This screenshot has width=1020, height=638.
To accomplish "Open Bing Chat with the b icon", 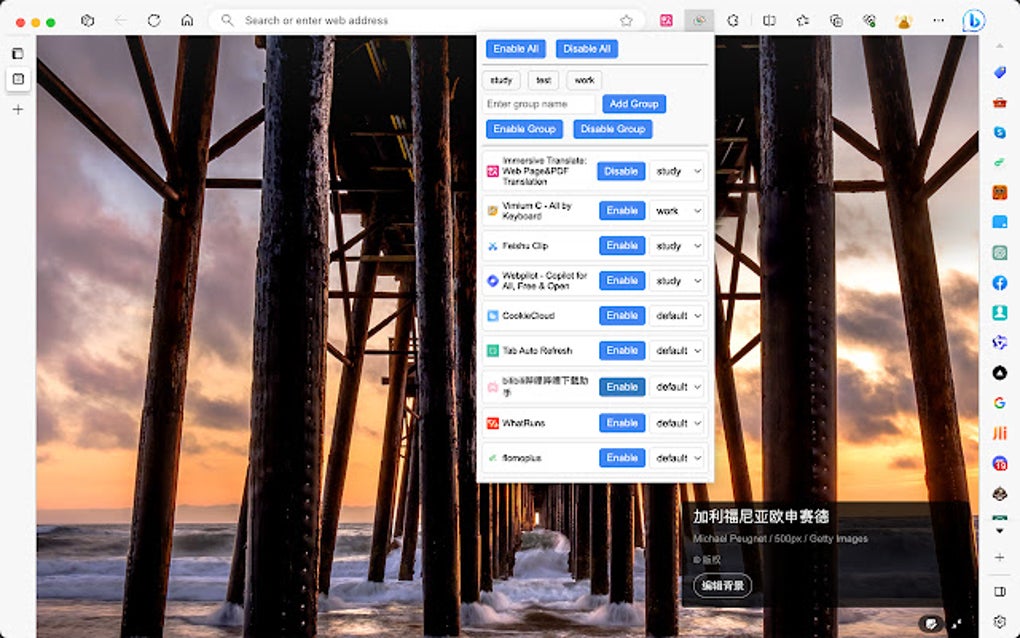I will (972, 20).
